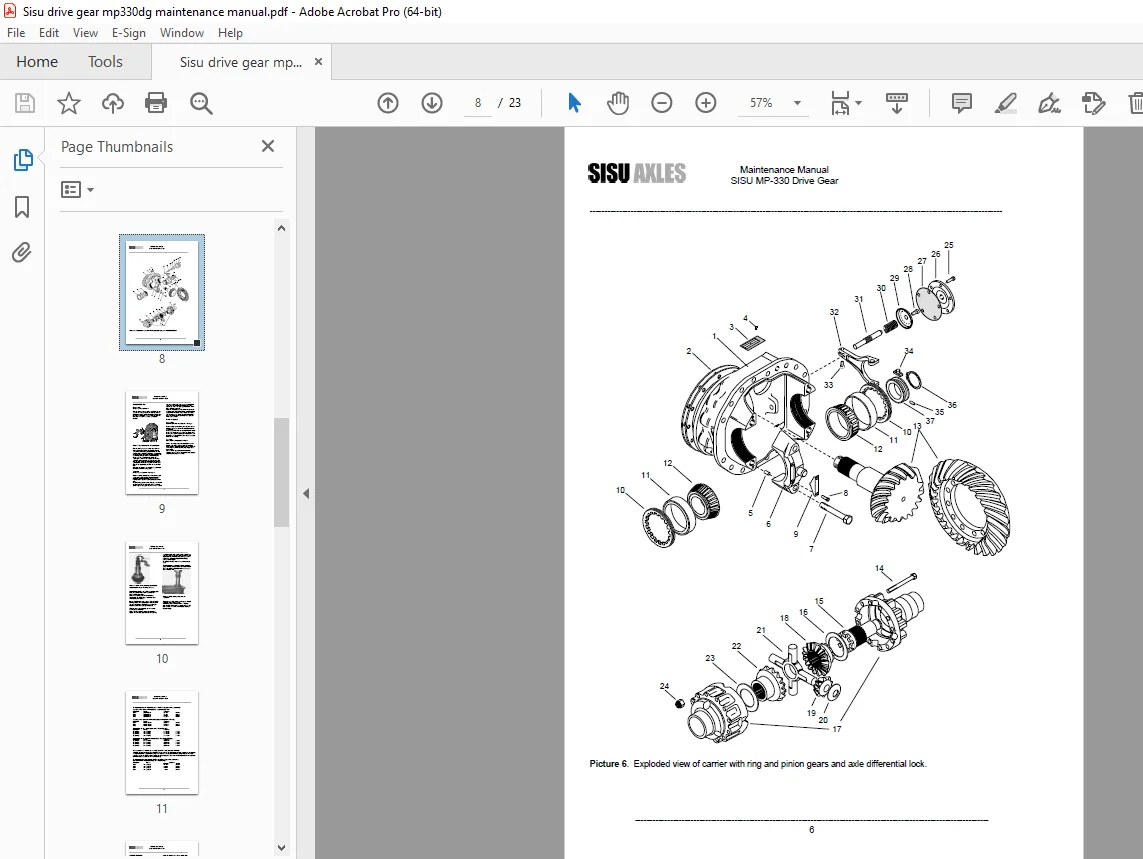Toggle the Page Thumbnails sidebar icon
This screenshot has height=859, width=1143.
click(23, 160)
